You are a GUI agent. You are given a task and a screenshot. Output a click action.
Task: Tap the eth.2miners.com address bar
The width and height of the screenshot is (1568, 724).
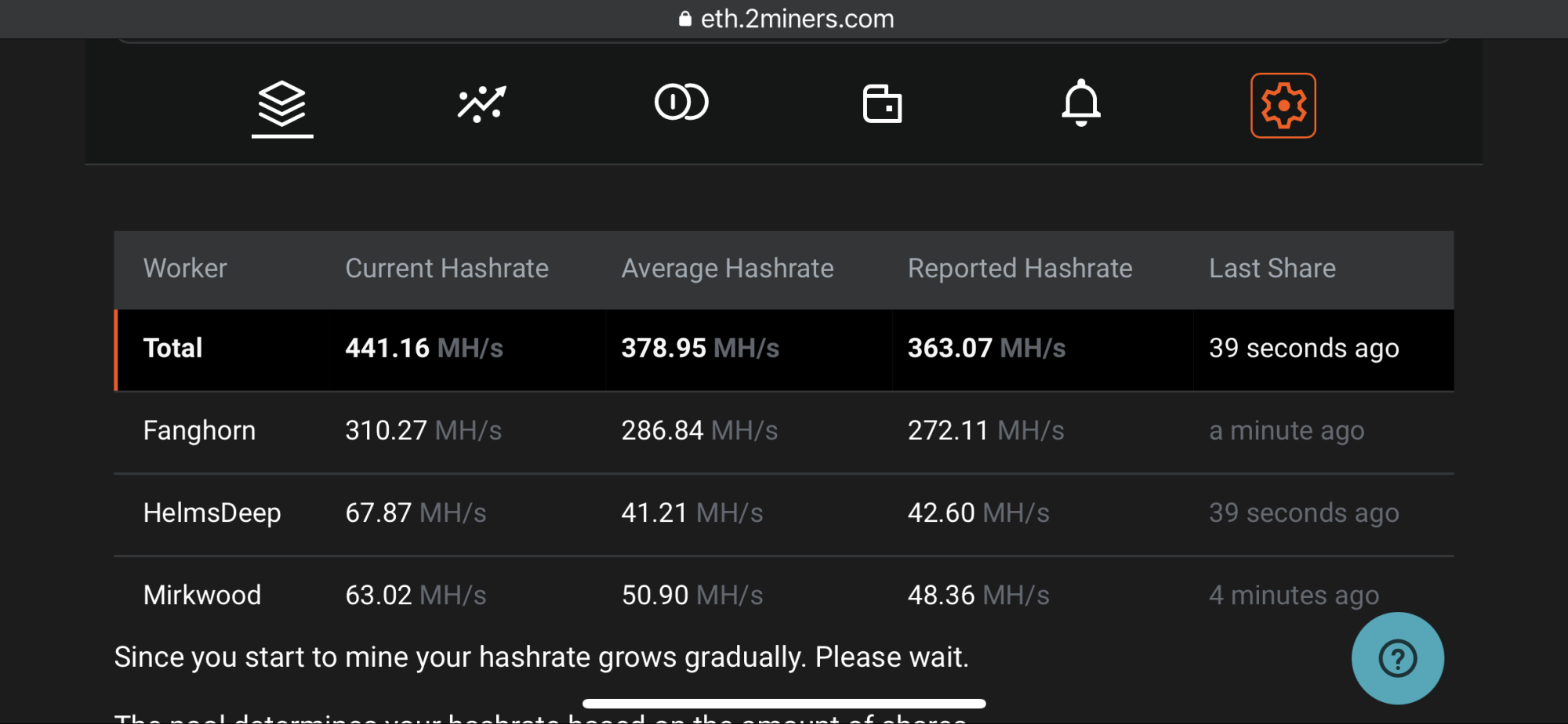coord(797,19)
